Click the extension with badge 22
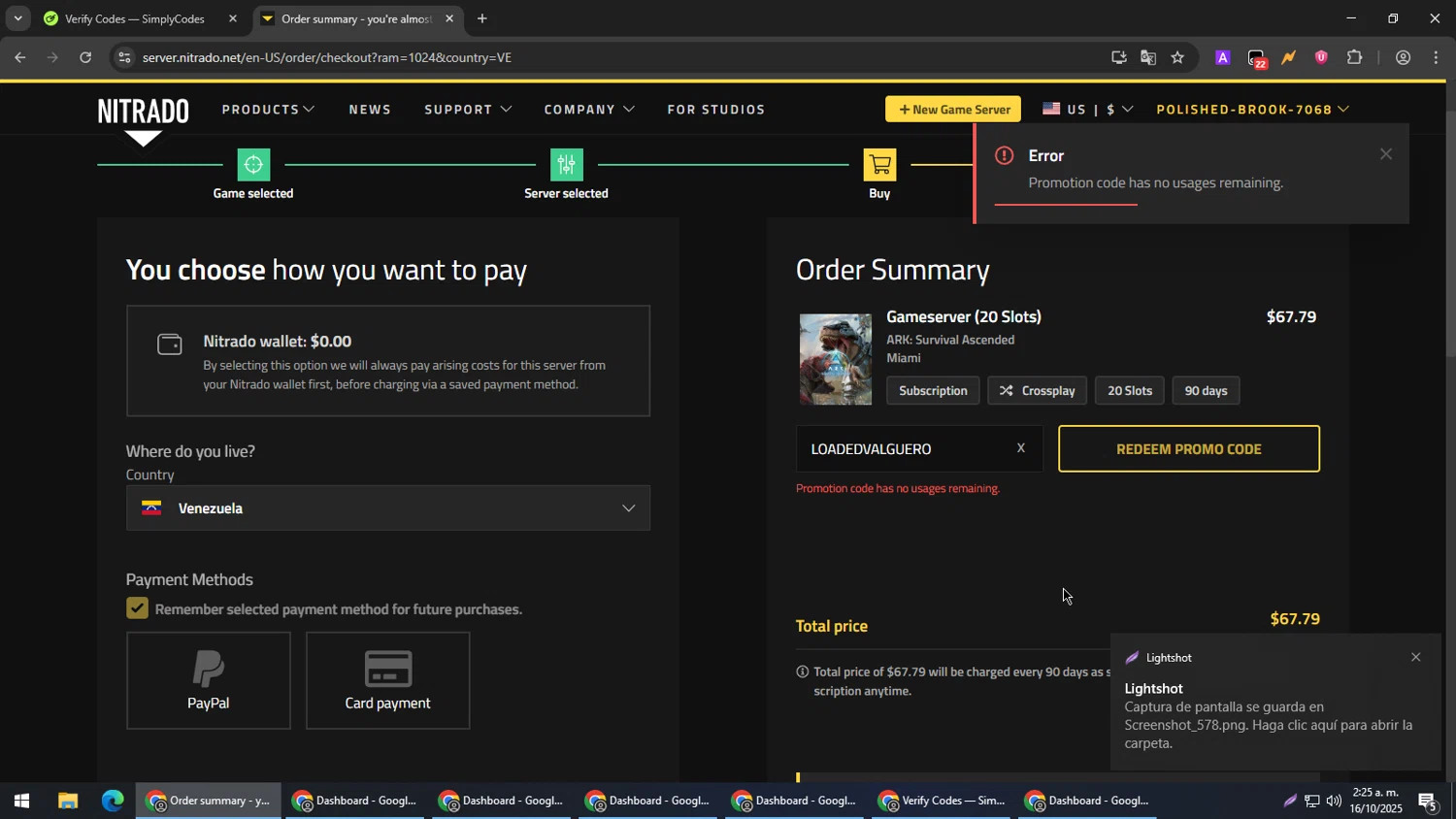This screenshot has height=819, width=1456. click(1256, 59)
